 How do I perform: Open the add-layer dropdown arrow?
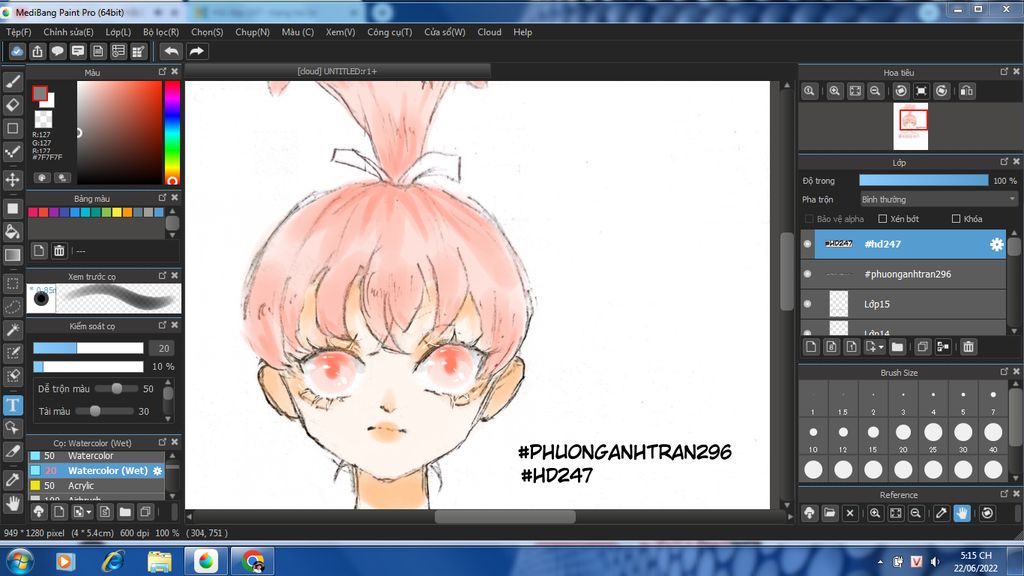tap(881, 347)
